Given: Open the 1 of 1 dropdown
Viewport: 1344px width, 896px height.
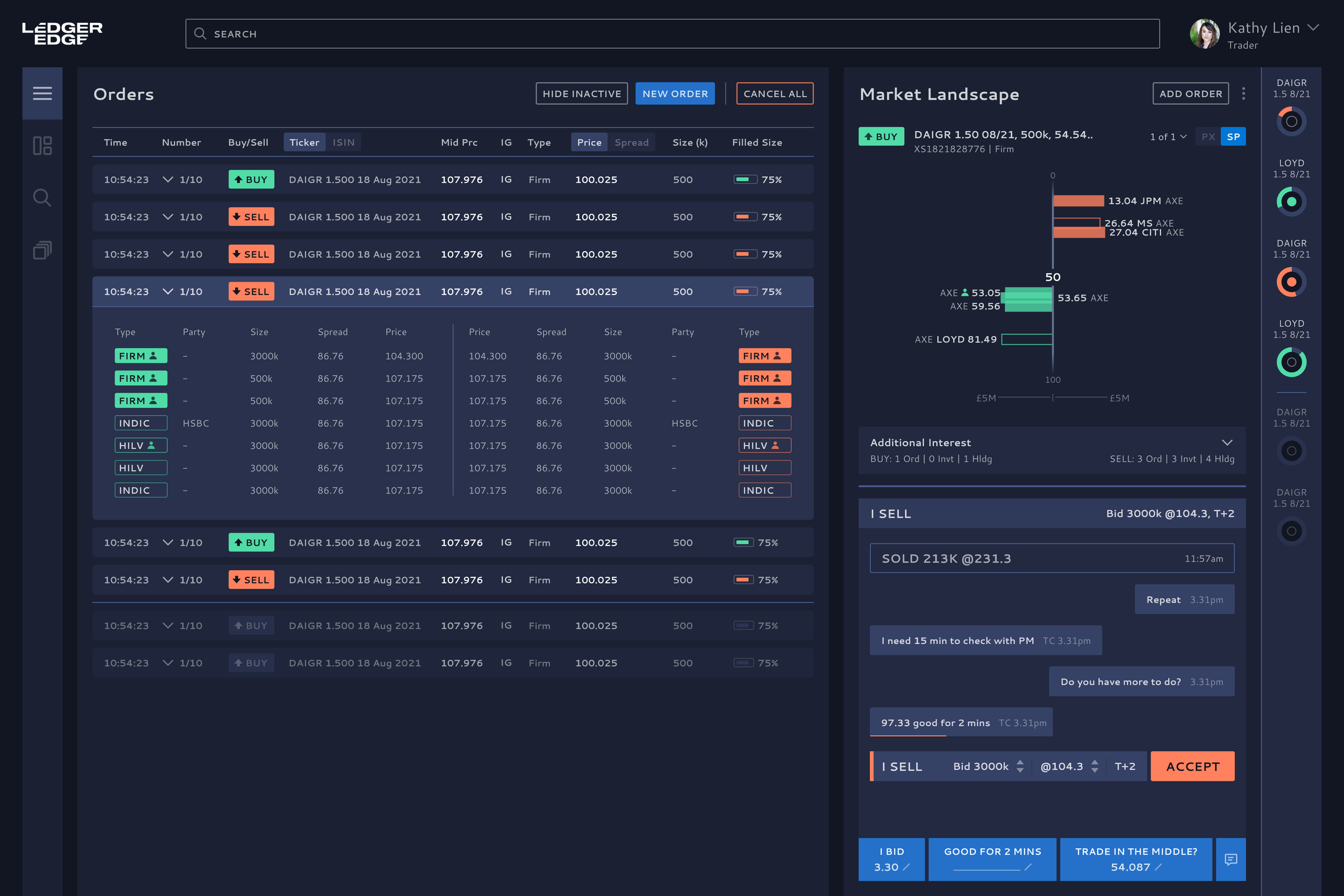Looking at the screenshot, I should click(x=1168, y=137).
